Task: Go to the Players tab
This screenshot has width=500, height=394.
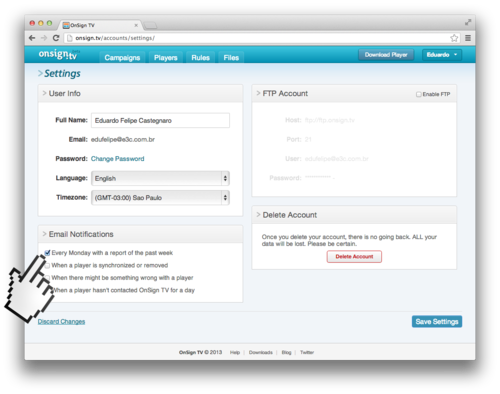Action: click(x=166, y=58)
